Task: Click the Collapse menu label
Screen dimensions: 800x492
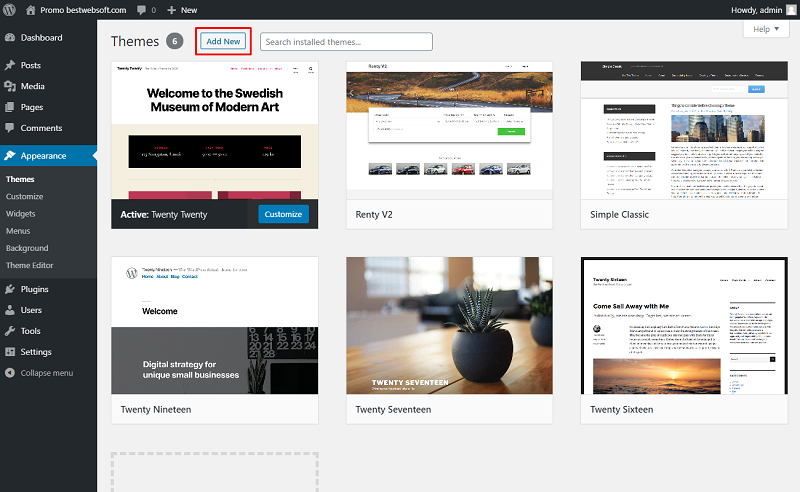Action: coord(47,373)
